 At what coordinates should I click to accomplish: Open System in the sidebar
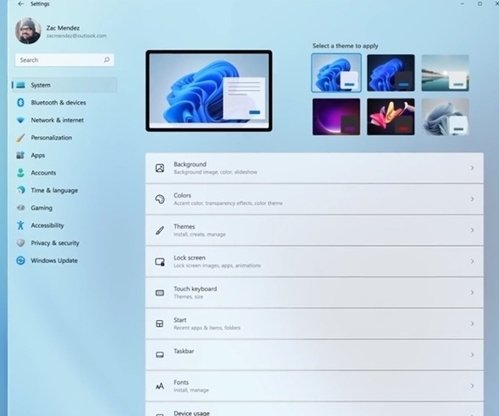point(65,85)
